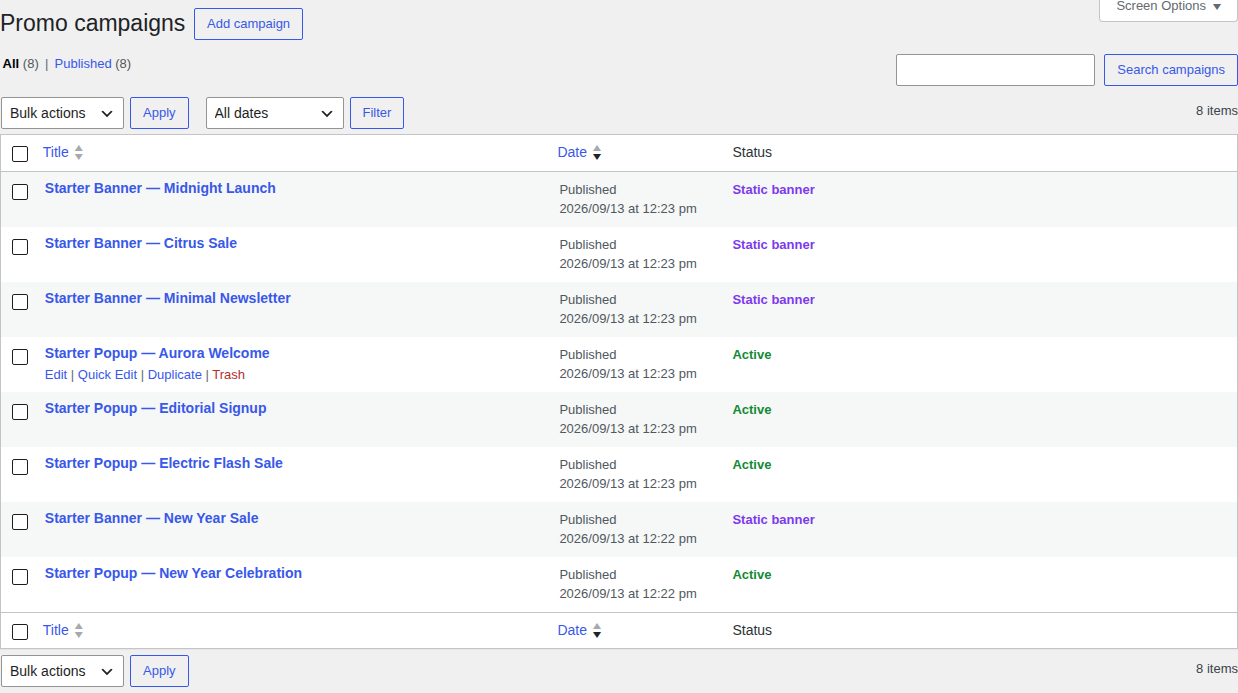Click the bottom Apply button
This screenshot has height=693, width=1238.
pyautogui.click(x=159, y=671)
